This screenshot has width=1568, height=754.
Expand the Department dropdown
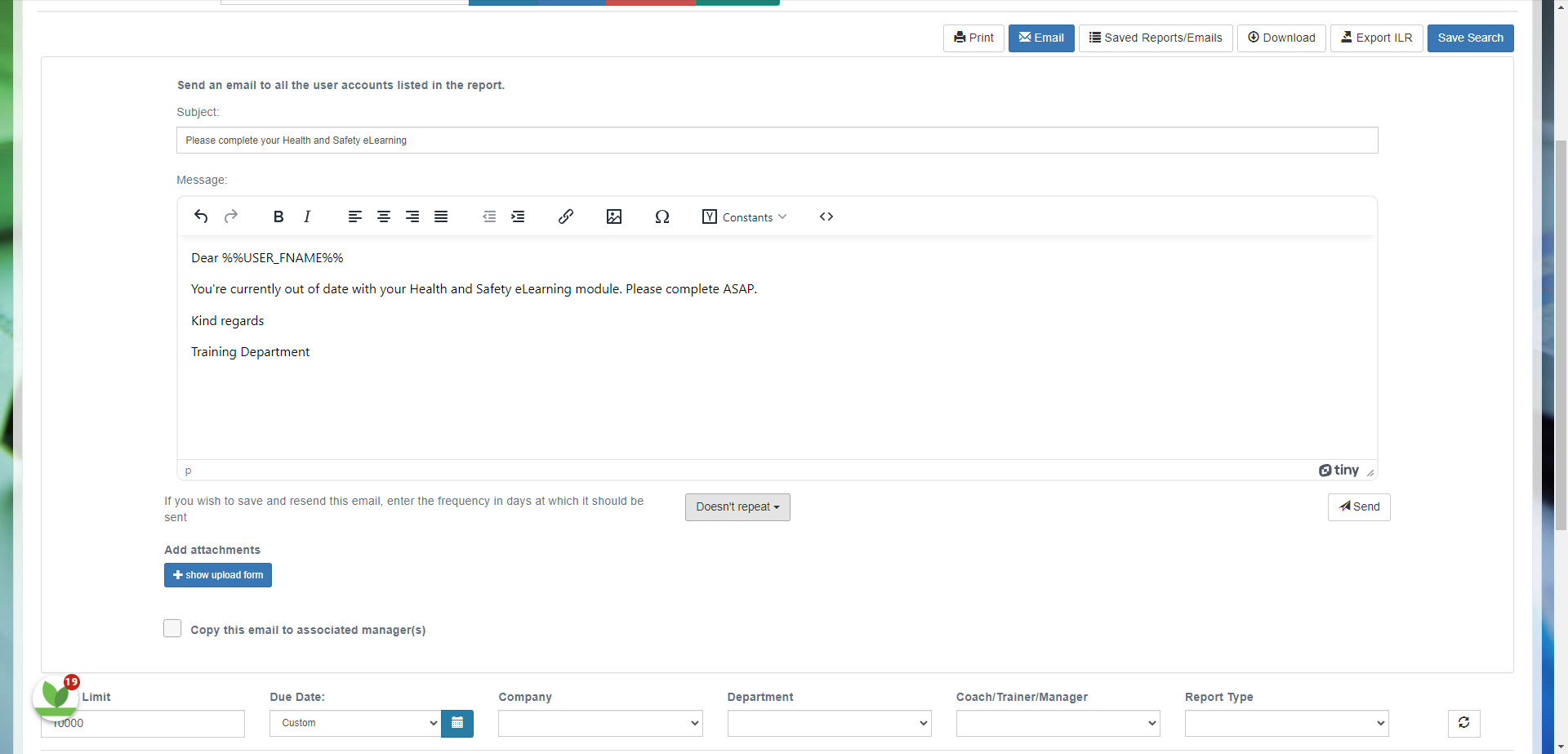pyautogui.click(x=829, y=723)
